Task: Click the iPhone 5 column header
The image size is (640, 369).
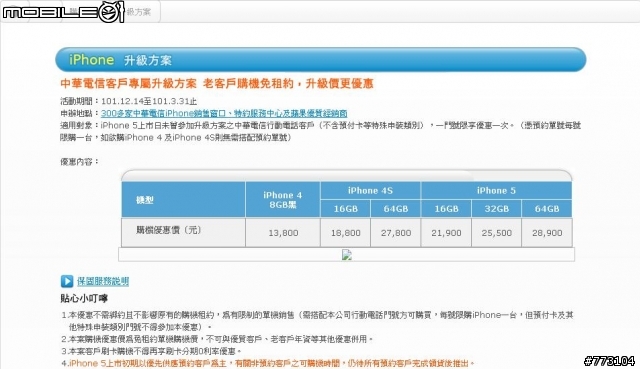Action: pyautogui.click(x=496, y=191)
